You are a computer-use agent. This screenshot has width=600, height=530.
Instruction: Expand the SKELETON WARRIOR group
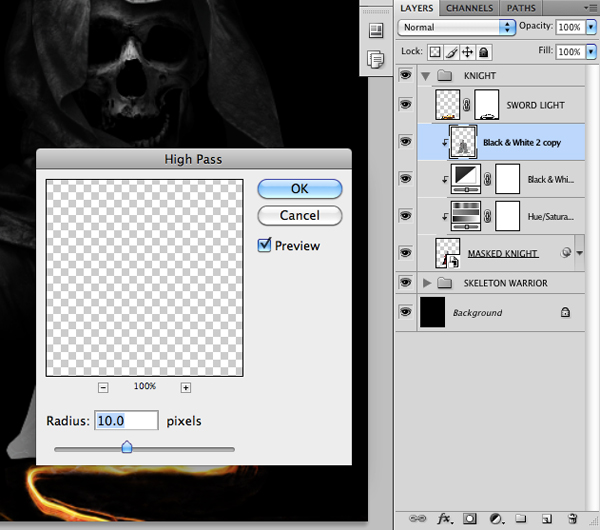pos(427,283)
